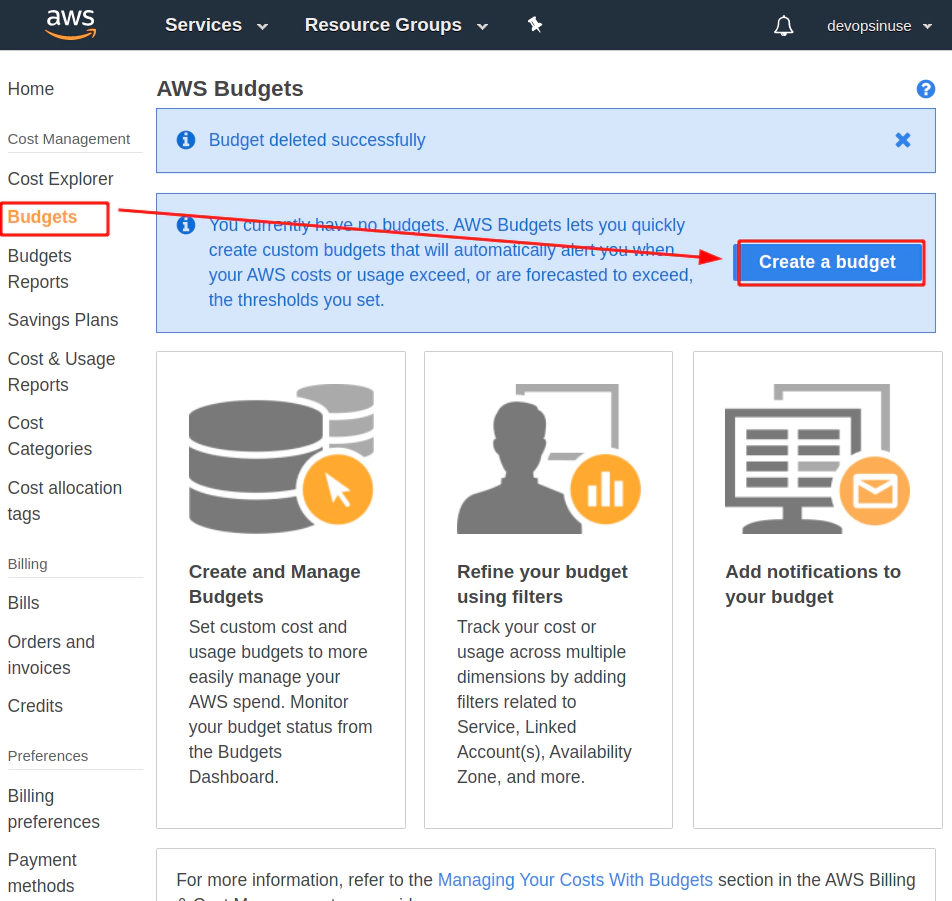Viewport: 952px width, 901px height.
Task: Open Budgets Reports
Action: (39, 269)
